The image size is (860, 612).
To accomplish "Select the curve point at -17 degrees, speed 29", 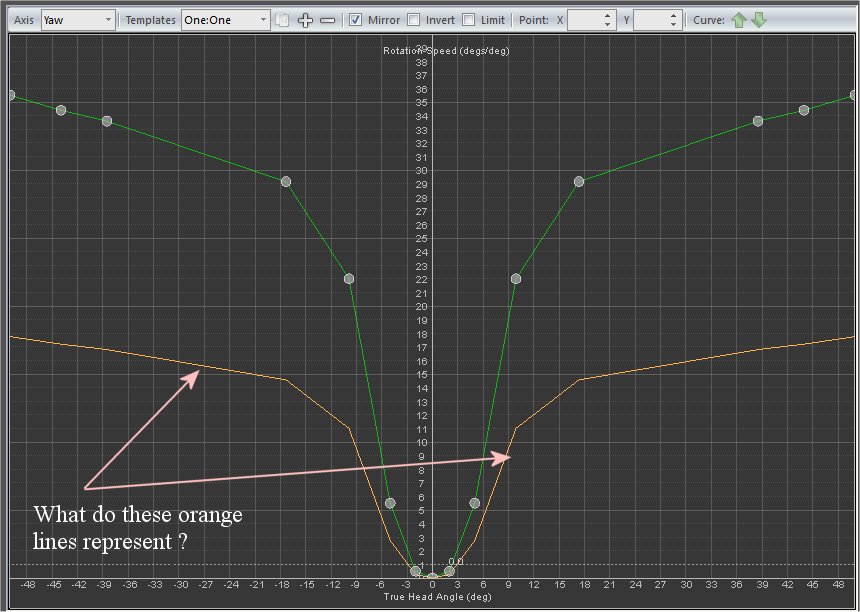I will (x=286, y=182).
